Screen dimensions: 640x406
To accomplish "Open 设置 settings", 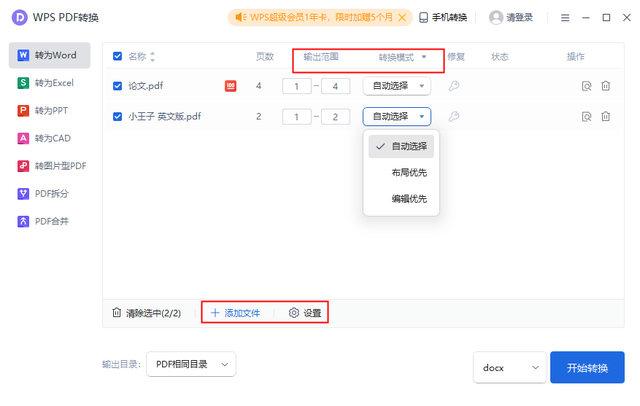I will pyautogui.click(x=305, y=313).
